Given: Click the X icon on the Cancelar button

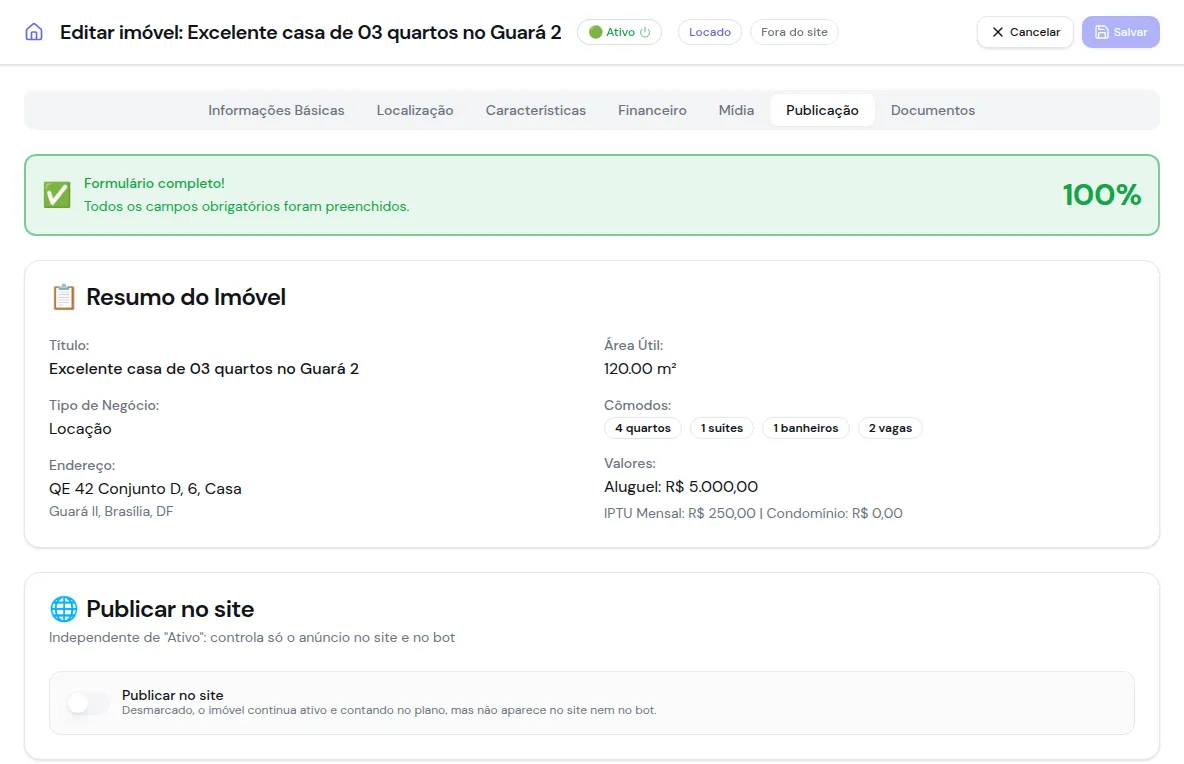Looking at the screenshot, I should (x=997, y=32).
